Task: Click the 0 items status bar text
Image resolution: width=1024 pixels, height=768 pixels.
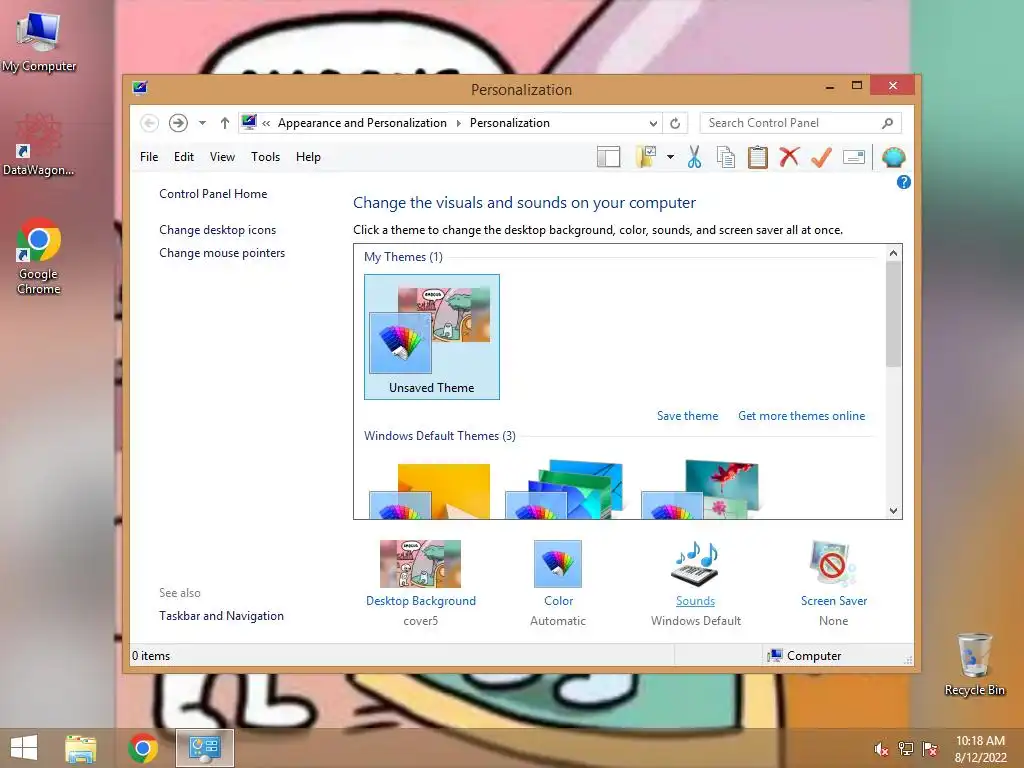Action: click(x=151, y=656)
